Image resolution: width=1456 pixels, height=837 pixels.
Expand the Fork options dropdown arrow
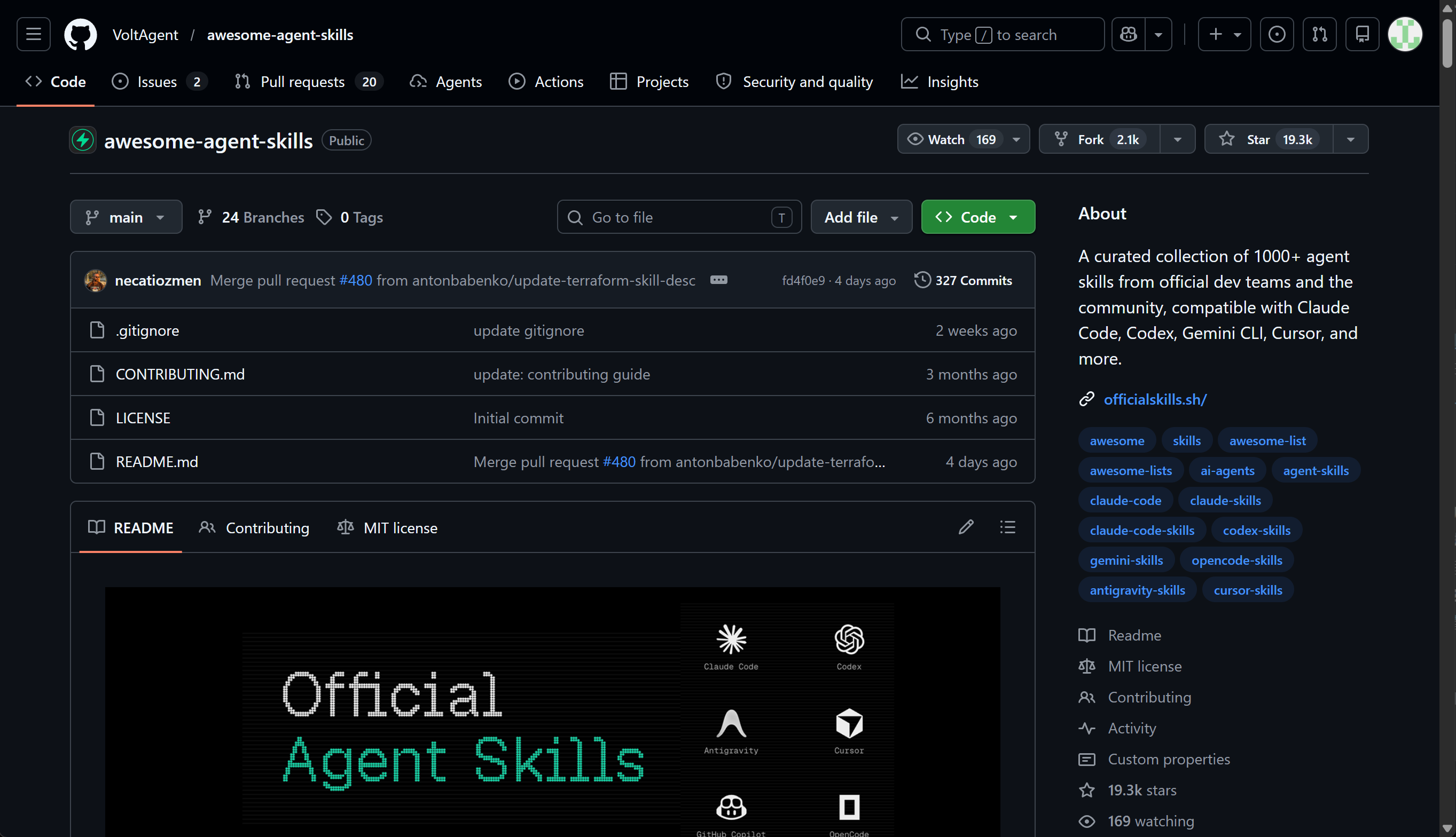pyautogui.click(x=1178, y=139)
